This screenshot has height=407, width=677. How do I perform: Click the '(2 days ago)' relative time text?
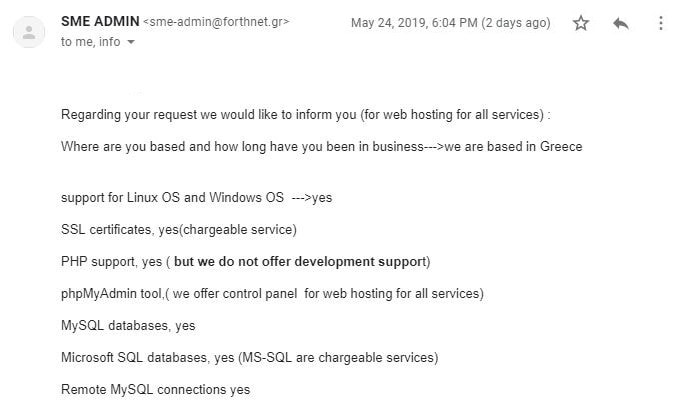[x=516, y=22]
